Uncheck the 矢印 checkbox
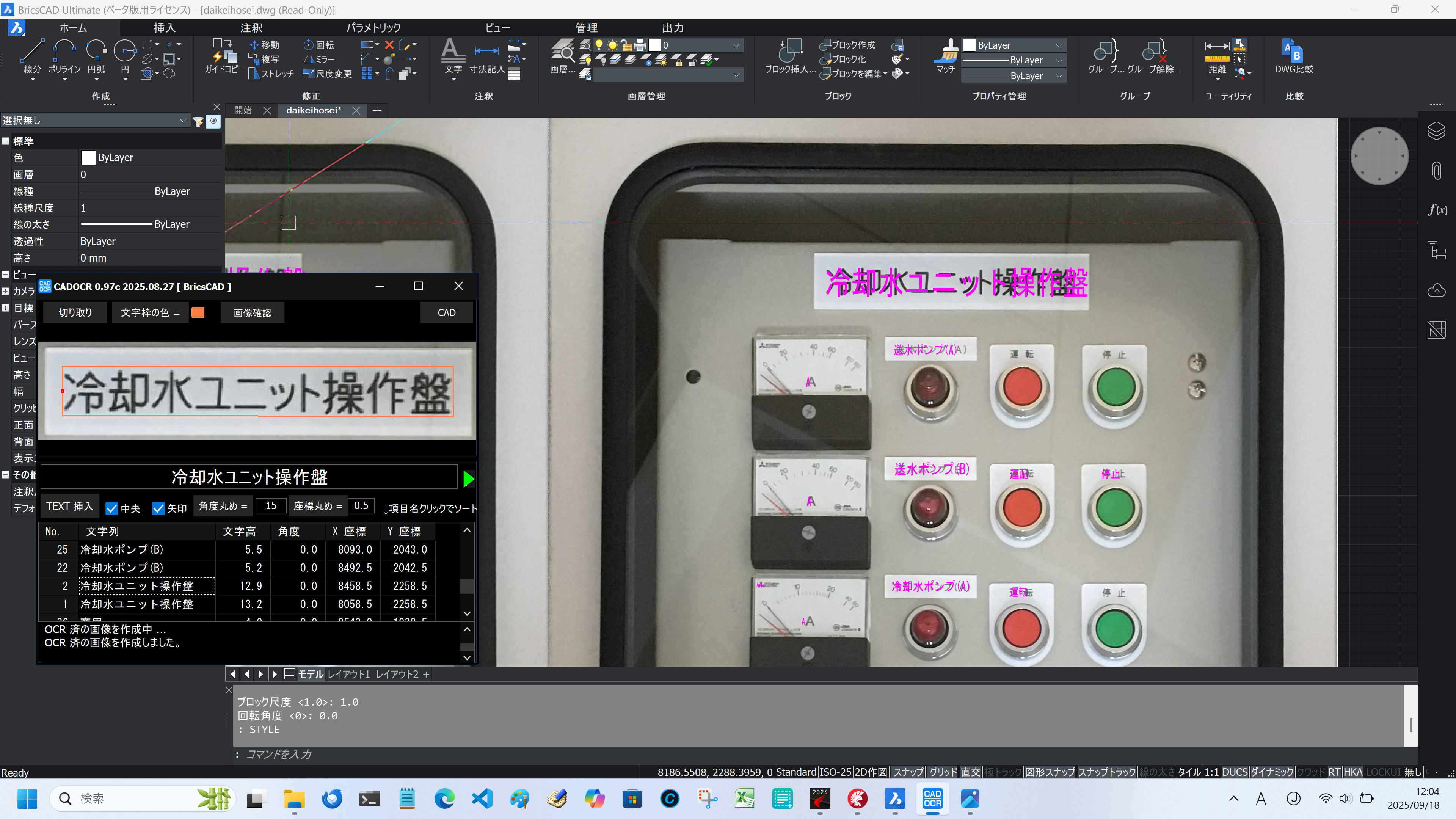This screenshot has height=819, width=1456. pos(158,508)
